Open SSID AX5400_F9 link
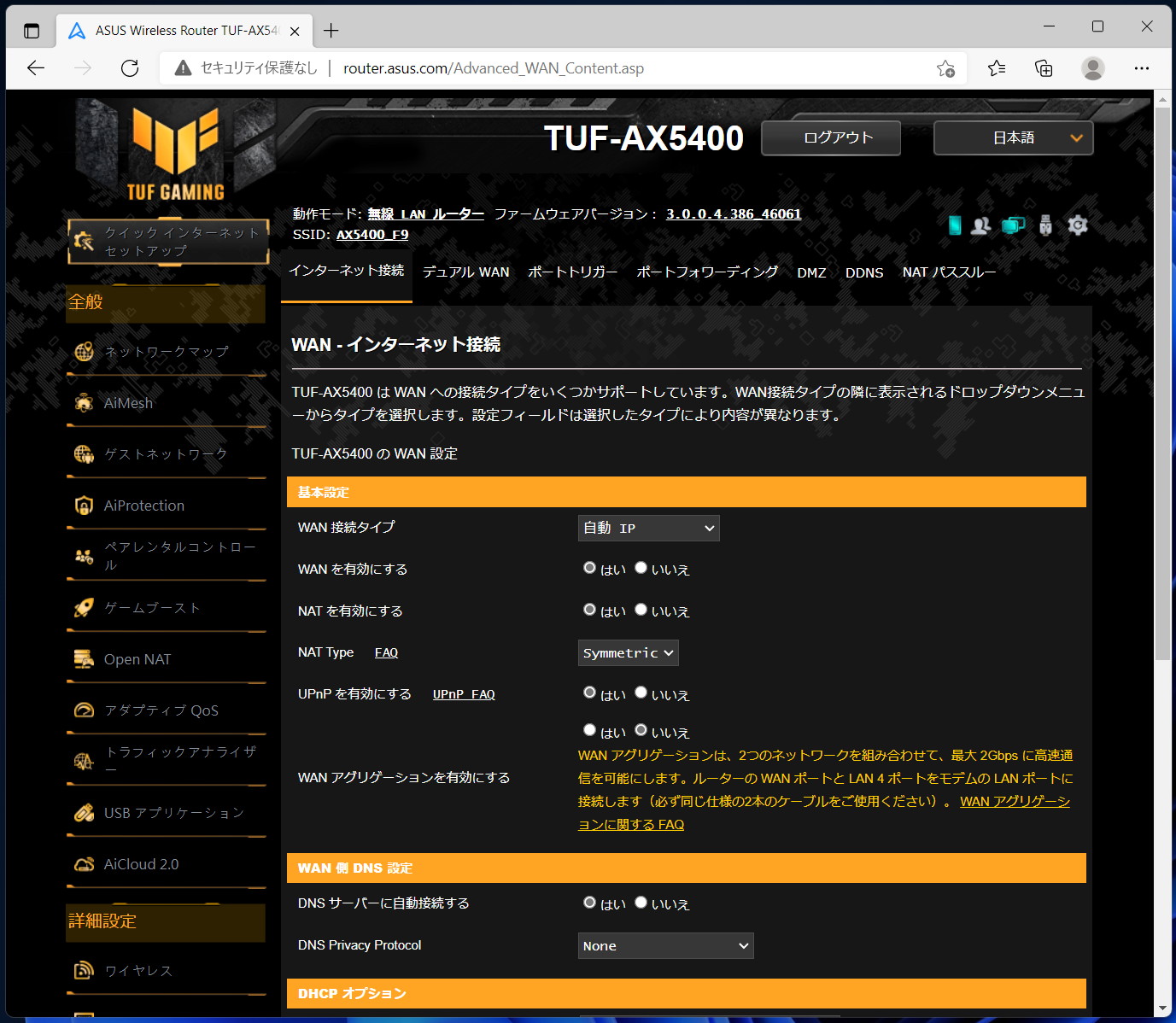This screenshot has height=1023, width=1176. pos(372,235)
